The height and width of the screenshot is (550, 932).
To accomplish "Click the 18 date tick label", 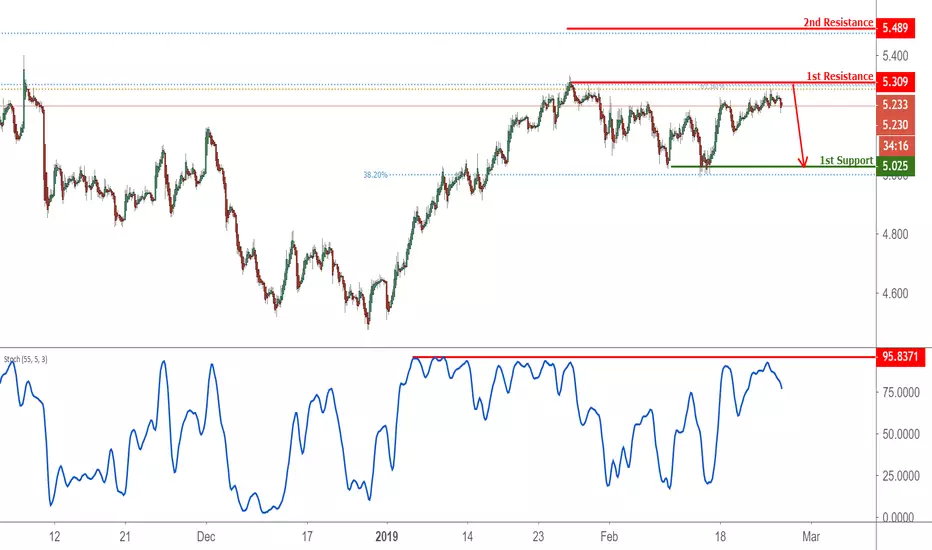I will click(x=720, y=537).
